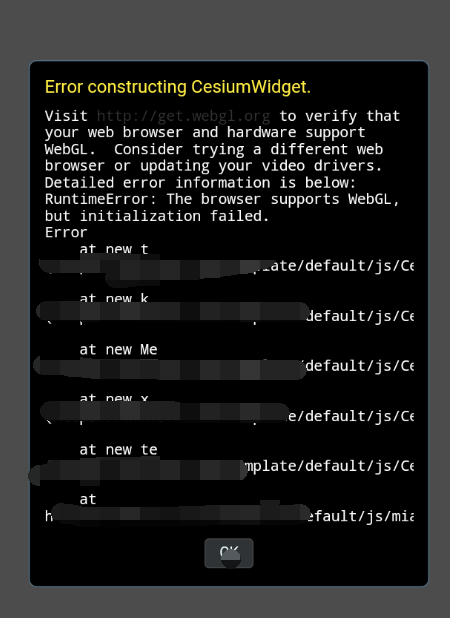Select the 'at new t' stack line

[x=113, y=249]
